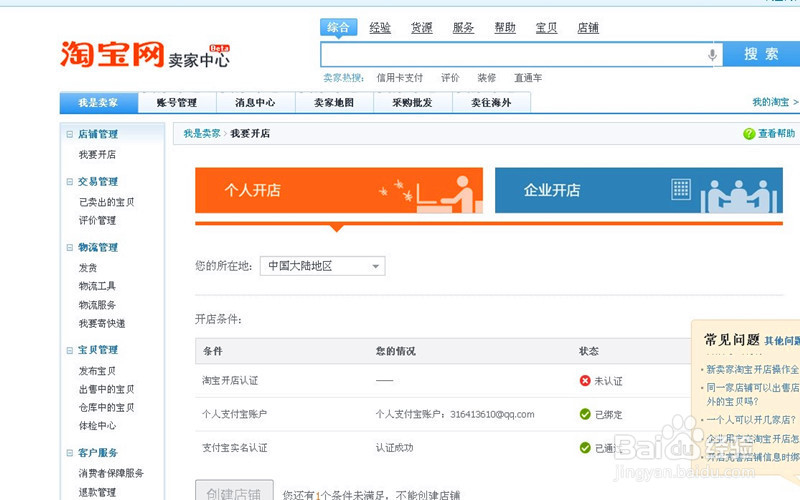Viewport: 800px width, 500px height.
Task: Click the 直通车 hot search link
Action: click(528, 78)
